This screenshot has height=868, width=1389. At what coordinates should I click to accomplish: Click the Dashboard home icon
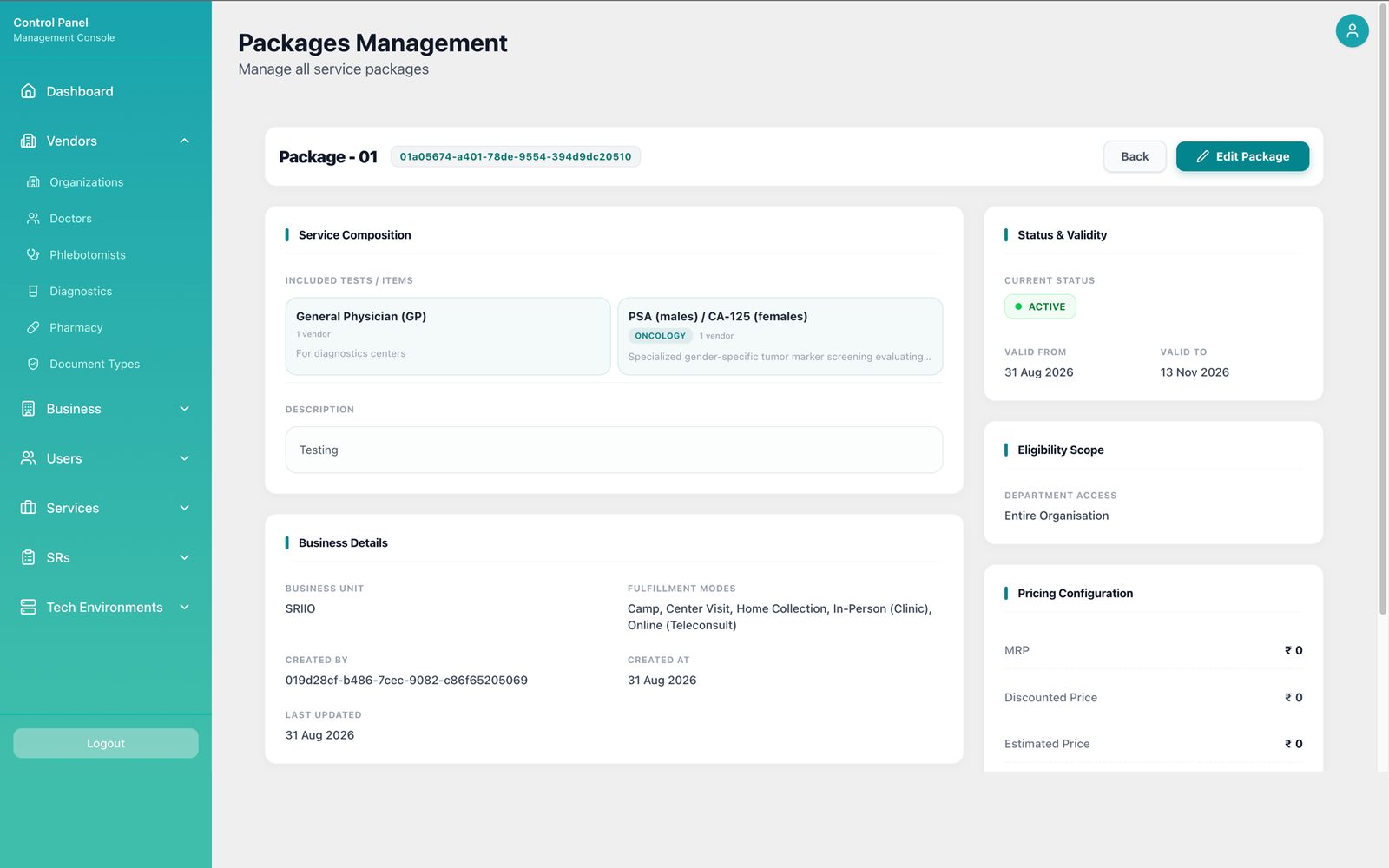tap(29, 91)
